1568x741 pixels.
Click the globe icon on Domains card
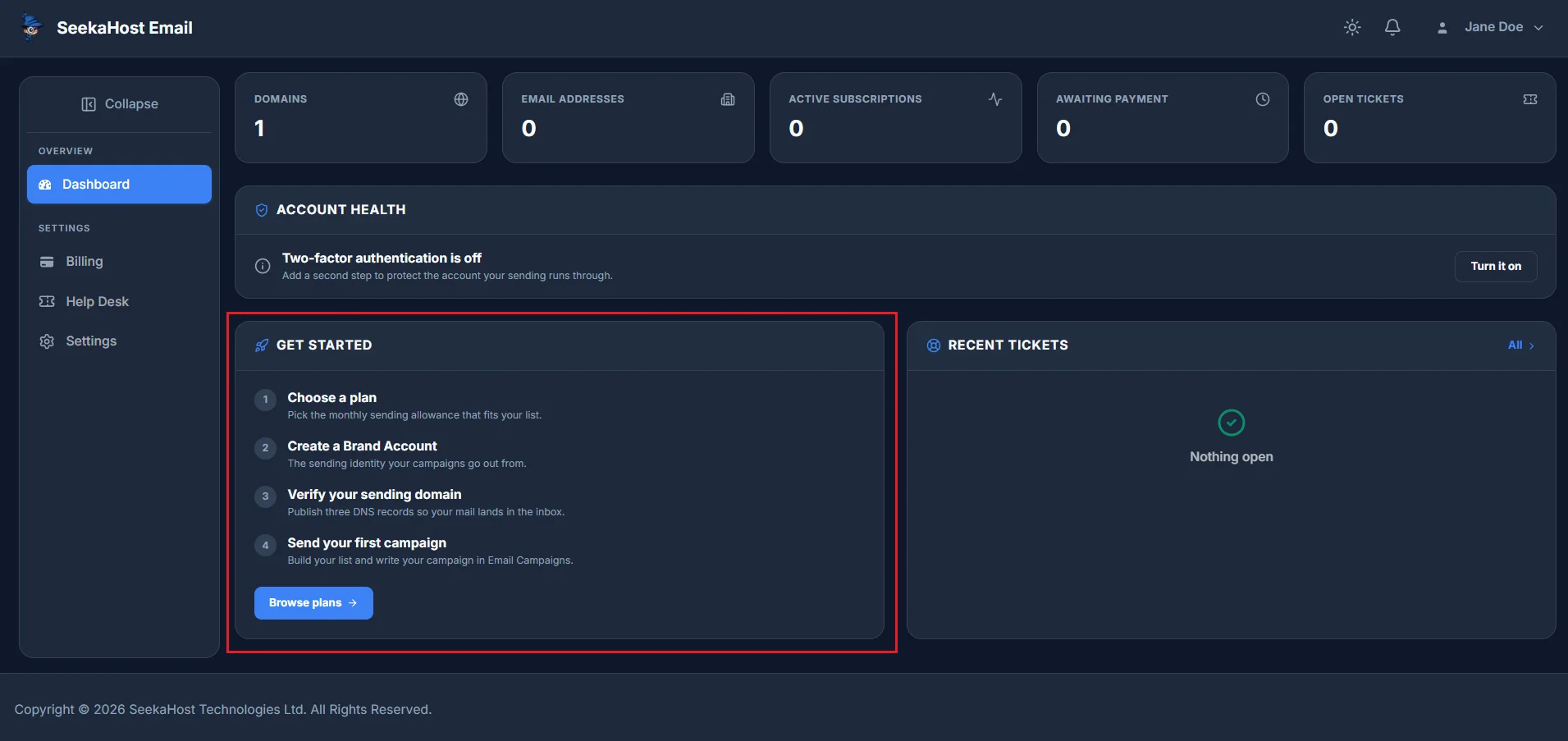point(461,99)
